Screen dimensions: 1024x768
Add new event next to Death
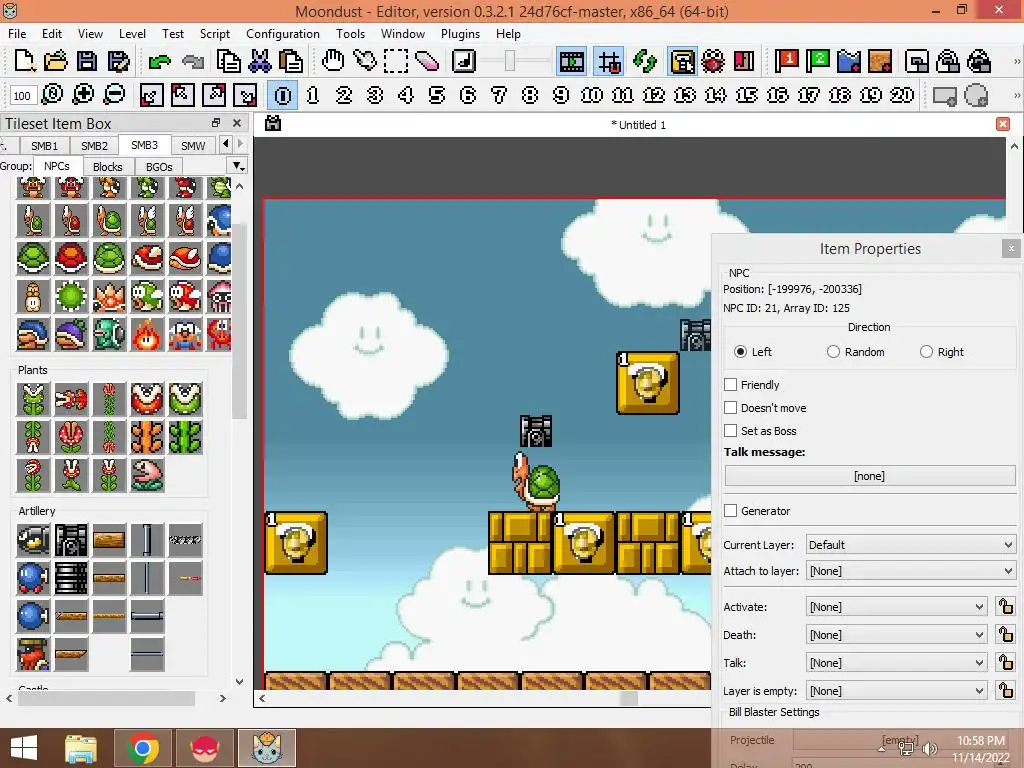point(1006,635)
